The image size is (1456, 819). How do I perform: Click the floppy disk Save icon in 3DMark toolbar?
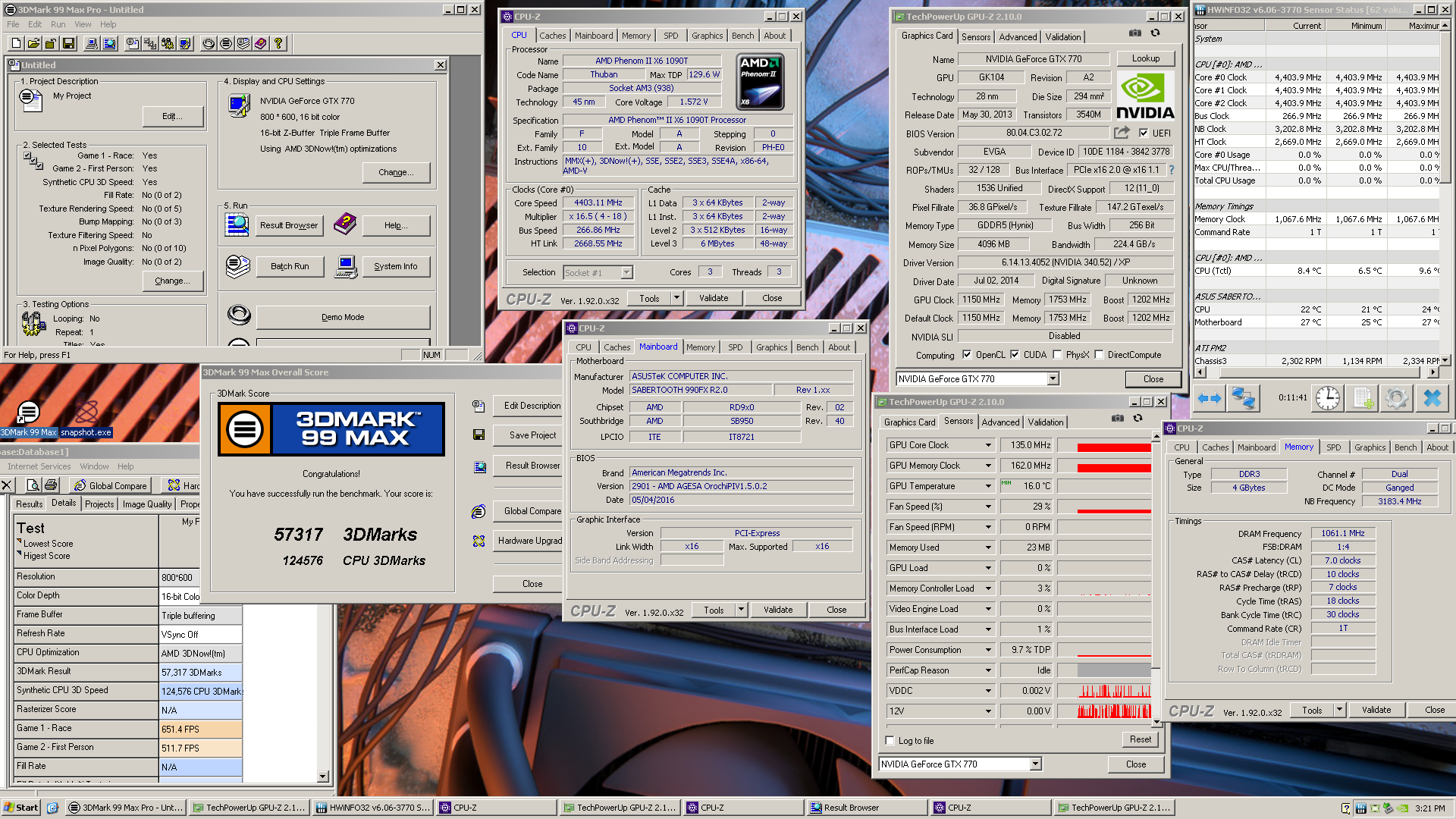68,44
